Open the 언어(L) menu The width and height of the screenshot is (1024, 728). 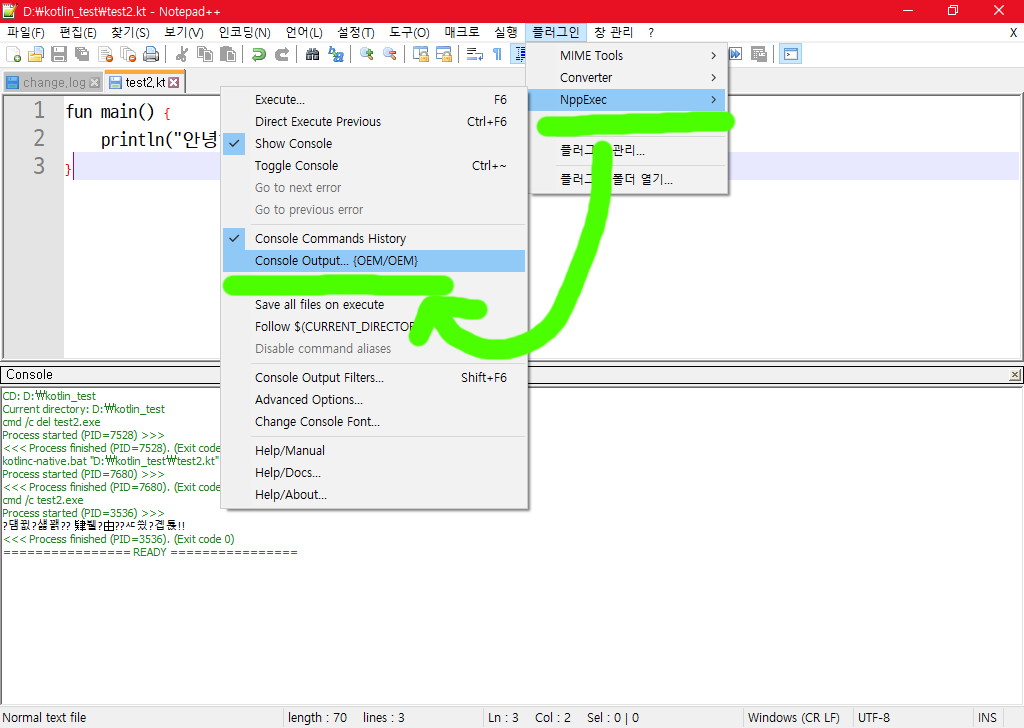coord(304,32)
